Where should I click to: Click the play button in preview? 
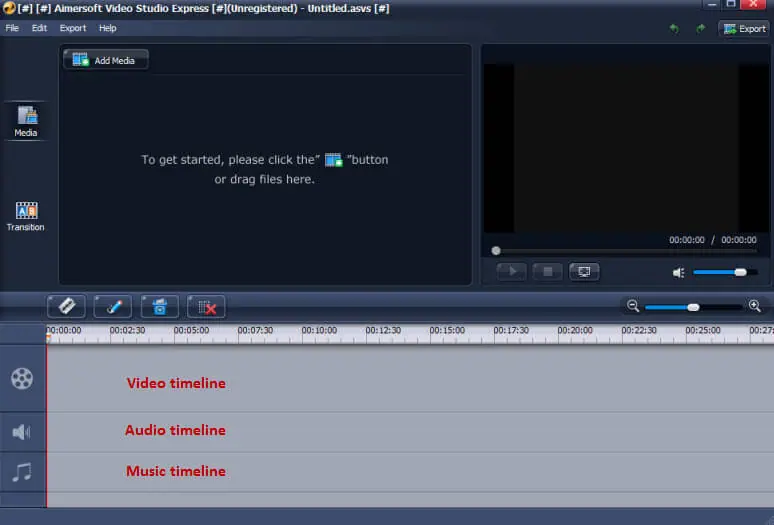511,271
